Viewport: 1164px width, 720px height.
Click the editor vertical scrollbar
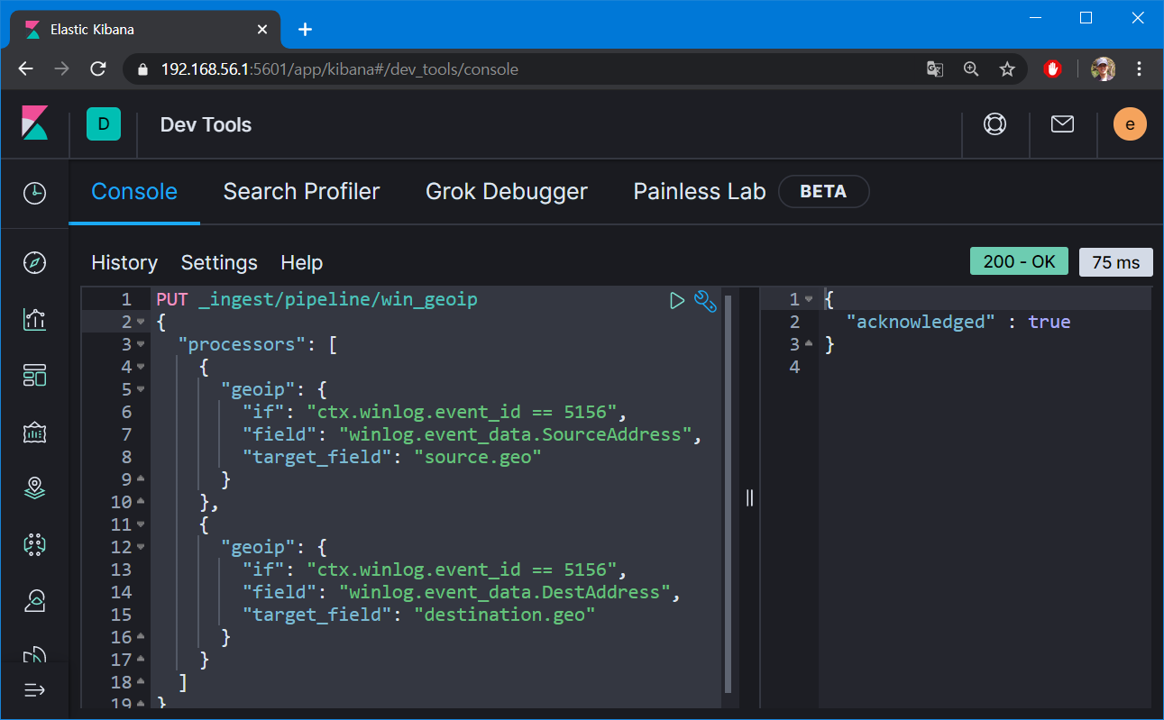tap(728, 494)
